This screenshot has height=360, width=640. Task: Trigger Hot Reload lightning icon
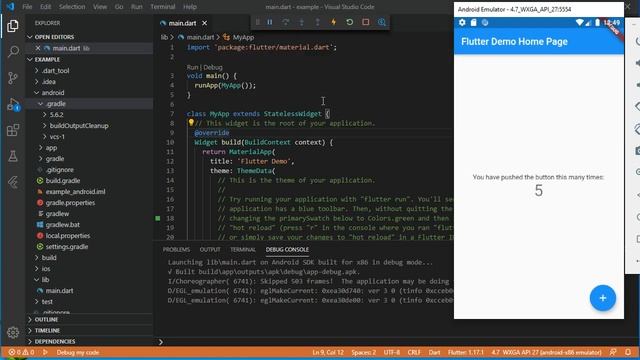pyautogui.click(x=333, y=22)
